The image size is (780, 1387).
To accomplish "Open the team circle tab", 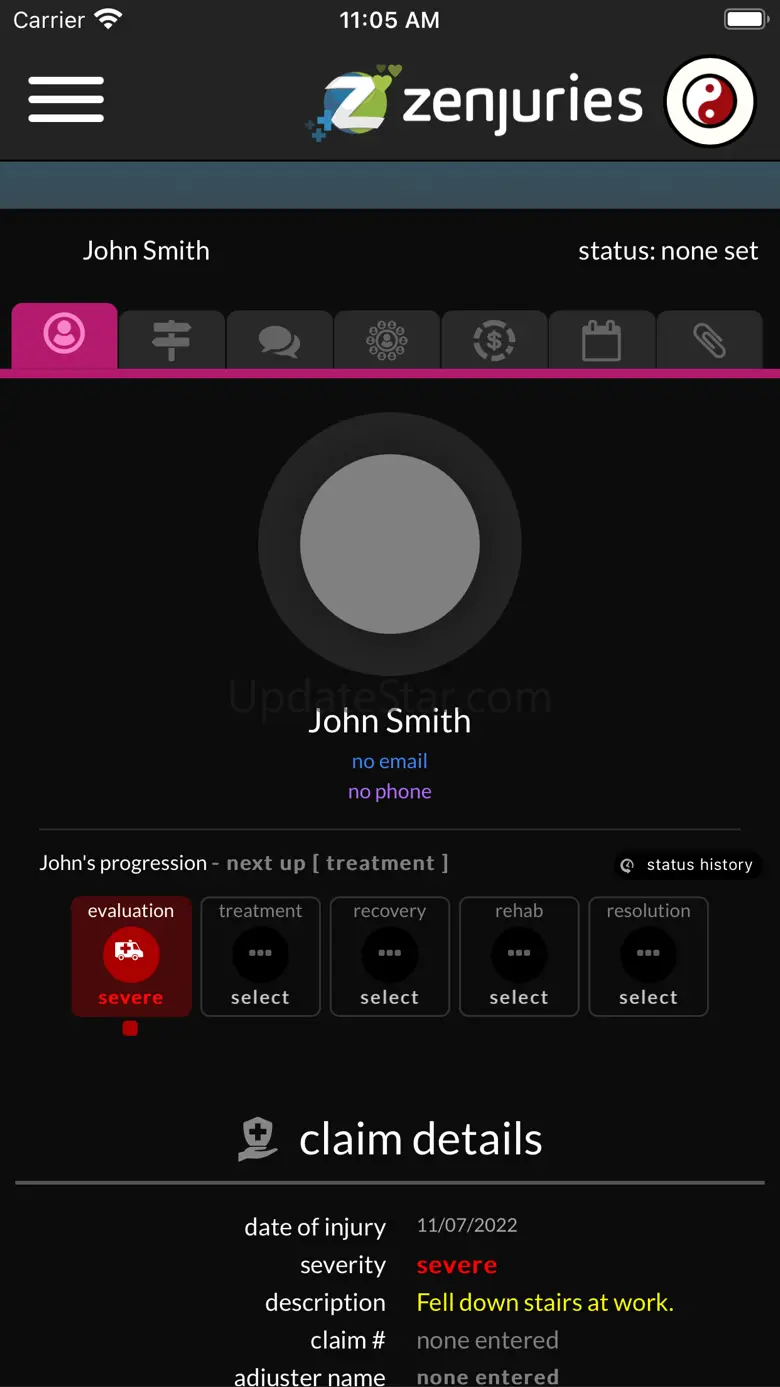I will click(387, 340).
